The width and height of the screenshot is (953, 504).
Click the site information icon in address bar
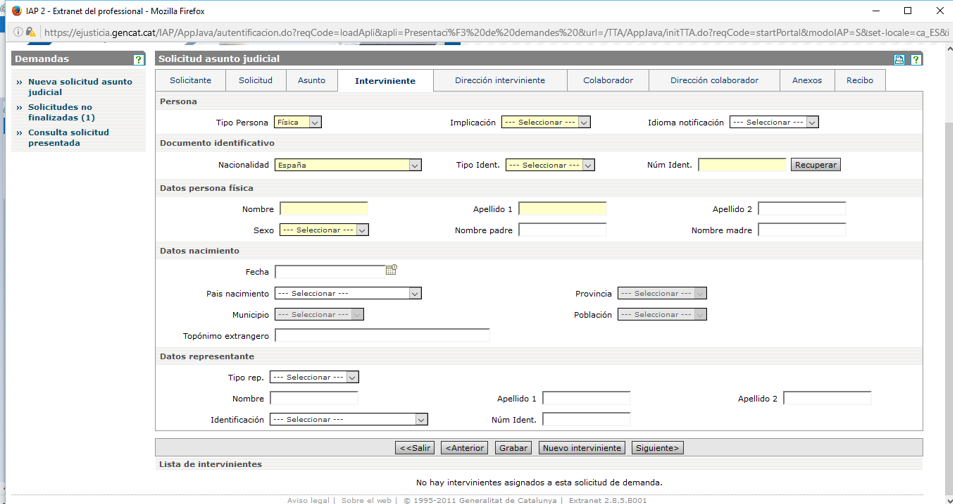[18, 32]
